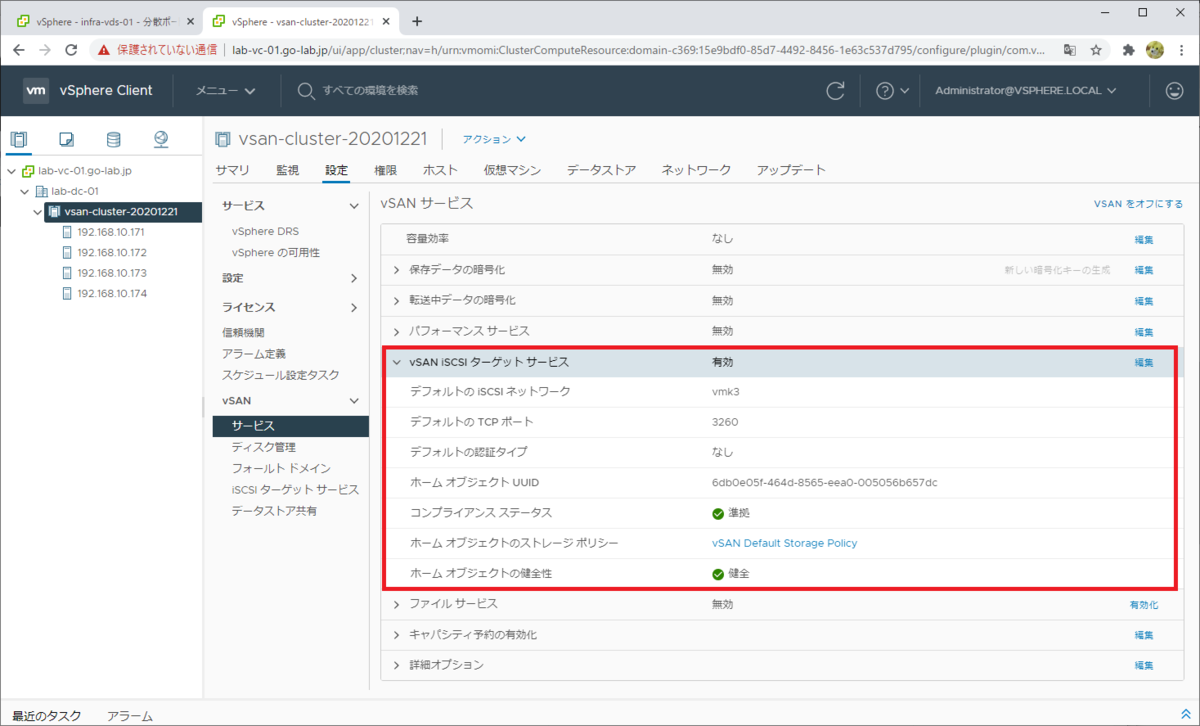Open the アラーム tab at bottom
This screenshot has width=1200, height=726.
(x=130, y=716)
